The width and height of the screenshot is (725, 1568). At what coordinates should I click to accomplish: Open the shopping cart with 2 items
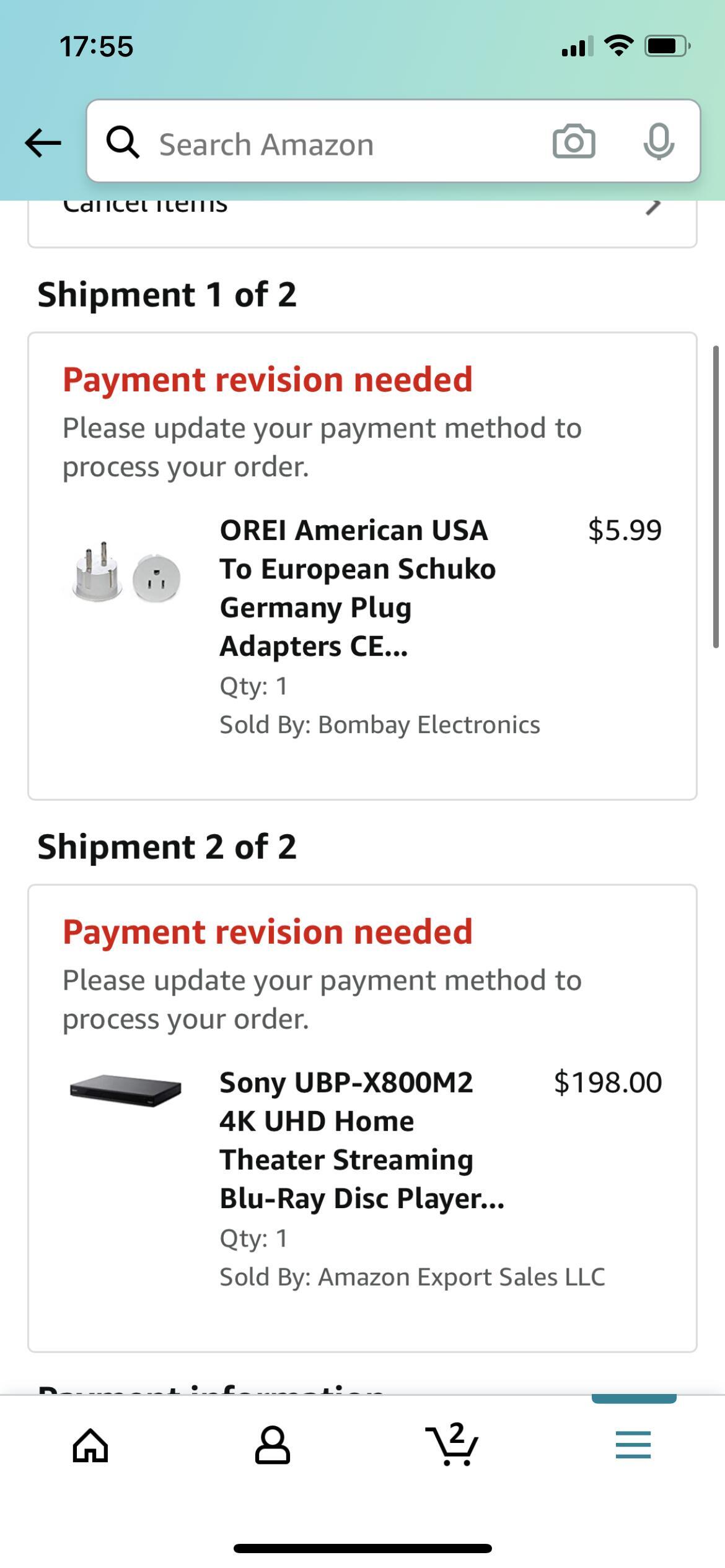point(452,1445)
